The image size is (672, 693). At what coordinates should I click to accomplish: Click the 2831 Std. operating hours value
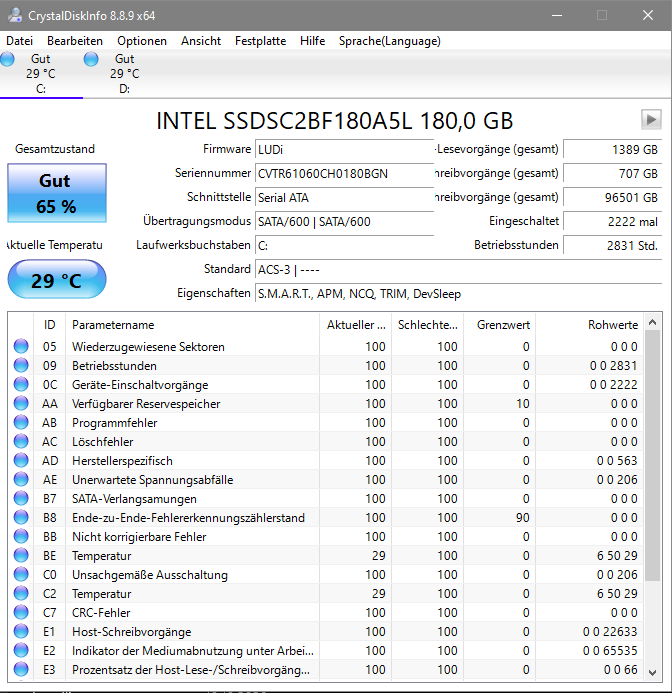pyautogui.click(x=612, y=245)
